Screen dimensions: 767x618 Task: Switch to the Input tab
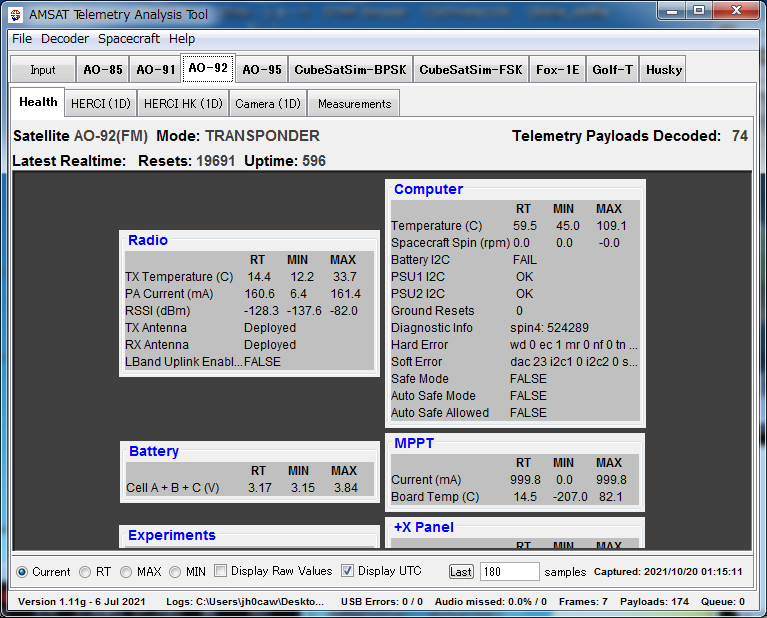(43, 69)
